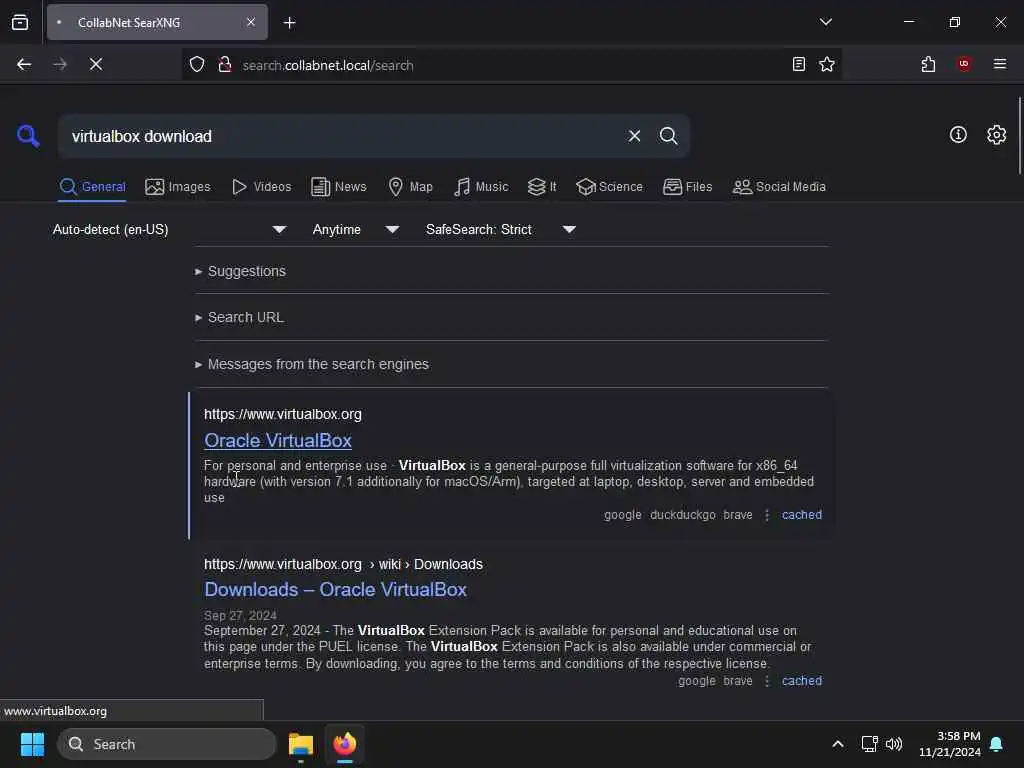
Task: Click duckduckgo engine label on first result
Action: [x=682, y=515]
